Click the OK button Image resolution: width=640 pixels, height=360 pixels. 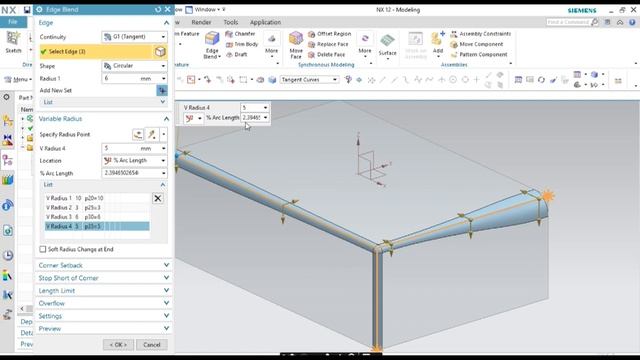(118, 345)
